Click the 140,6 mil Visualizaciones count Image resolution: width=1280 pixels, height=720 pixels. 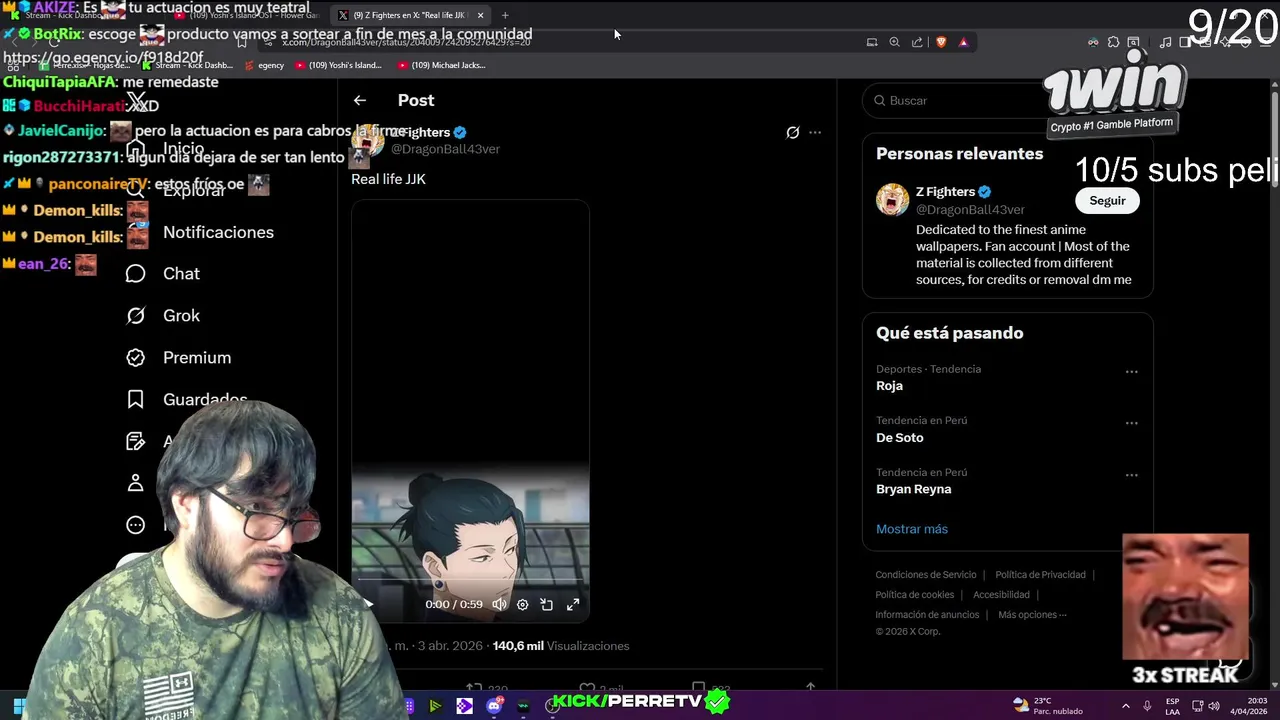pyautogui.click(x=561, y=646)
